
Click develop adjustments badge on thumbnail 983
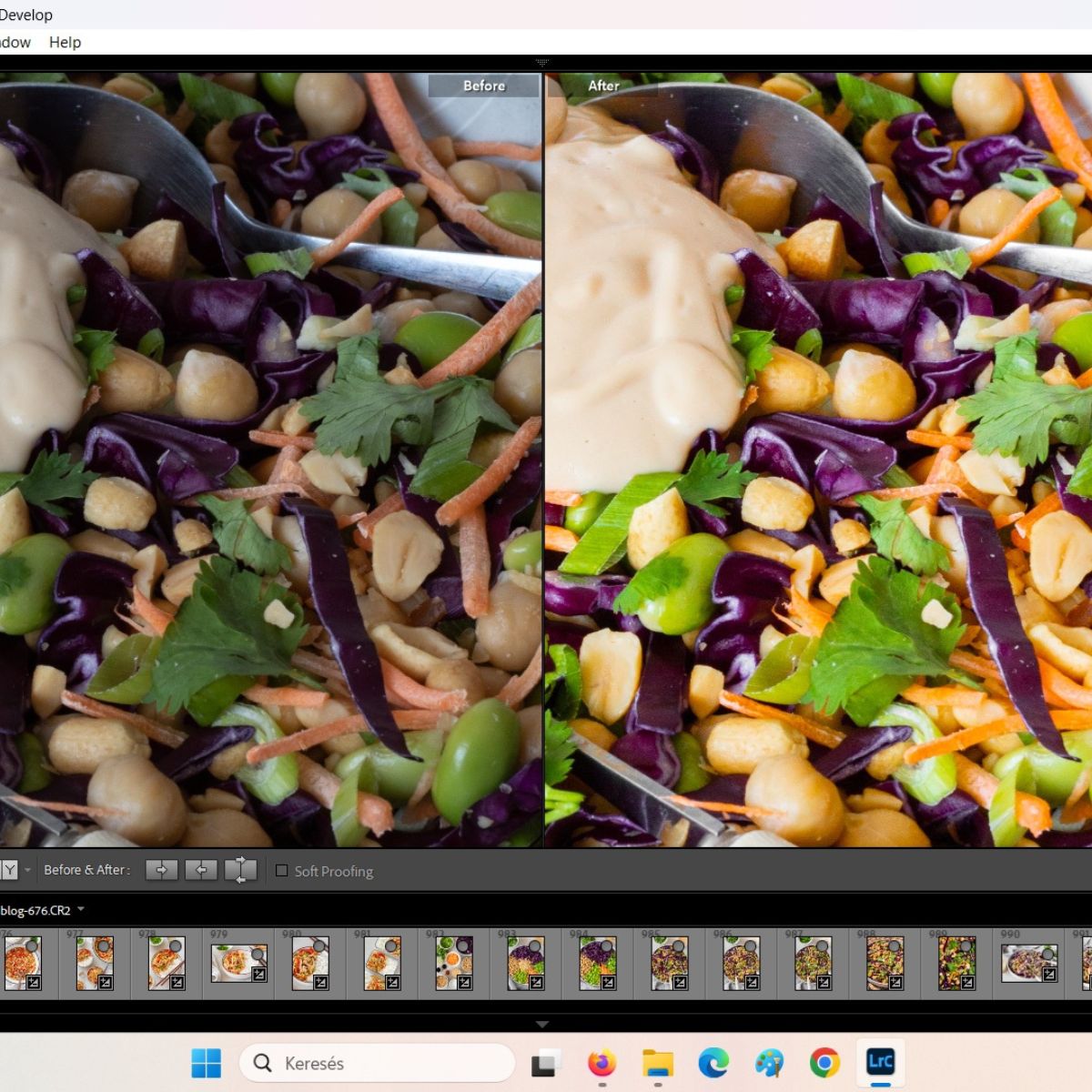pos(537,983)
